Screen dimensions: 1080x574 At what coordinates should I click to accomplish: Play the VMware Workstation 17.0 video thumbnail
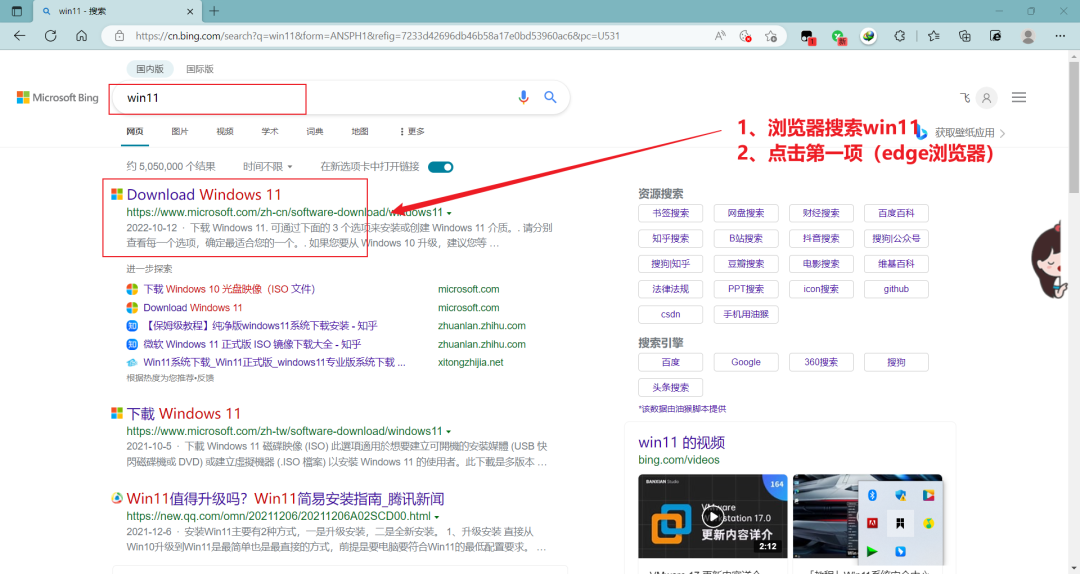pos(713,516)
